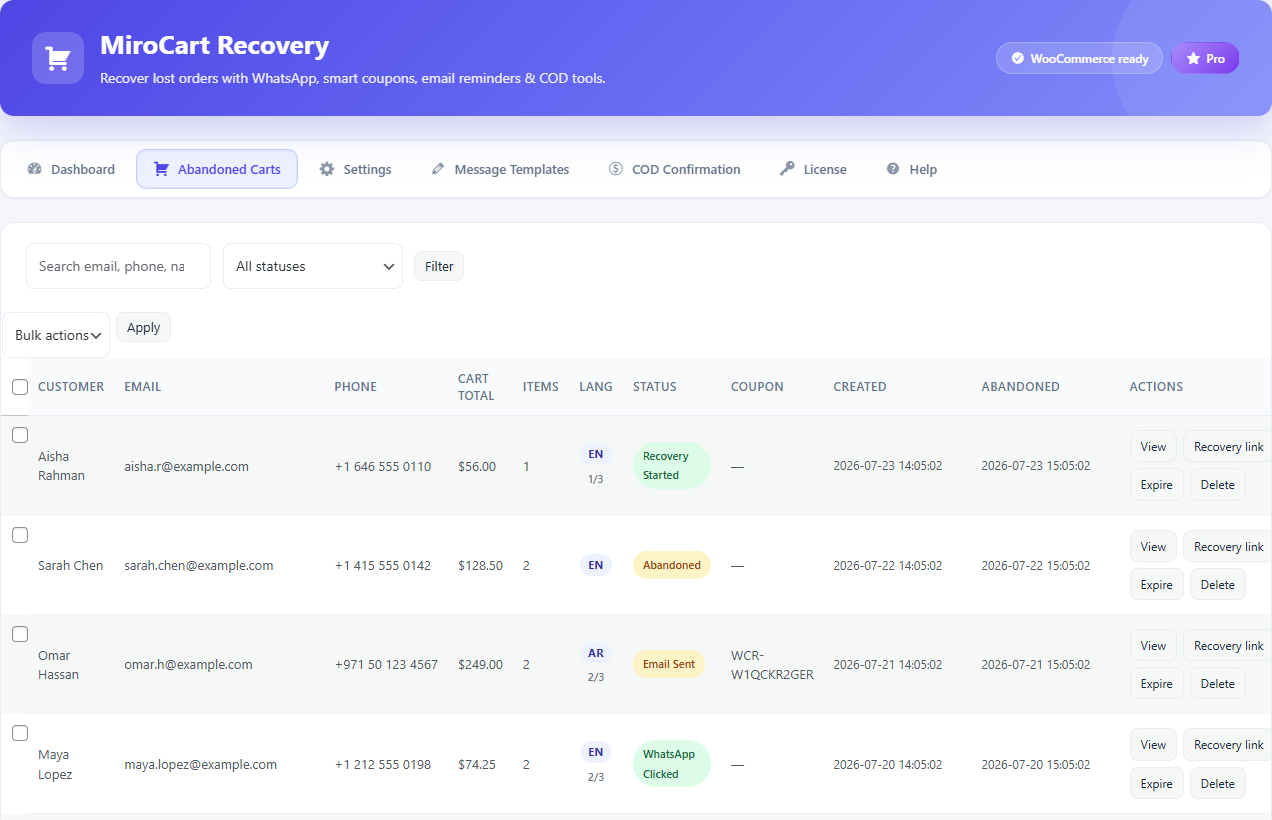Click the Abandoned status badge for Sarah Chen
Screen dimensions: 1272x820
pyautogui.click(x=672, y=565)
